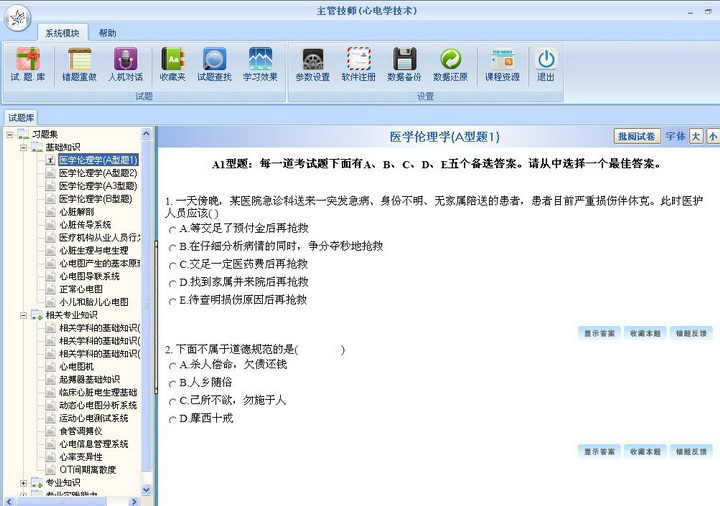Show answer for question 2
The width and height of the screenshot is (720, 506).
(x=599, y=452)
